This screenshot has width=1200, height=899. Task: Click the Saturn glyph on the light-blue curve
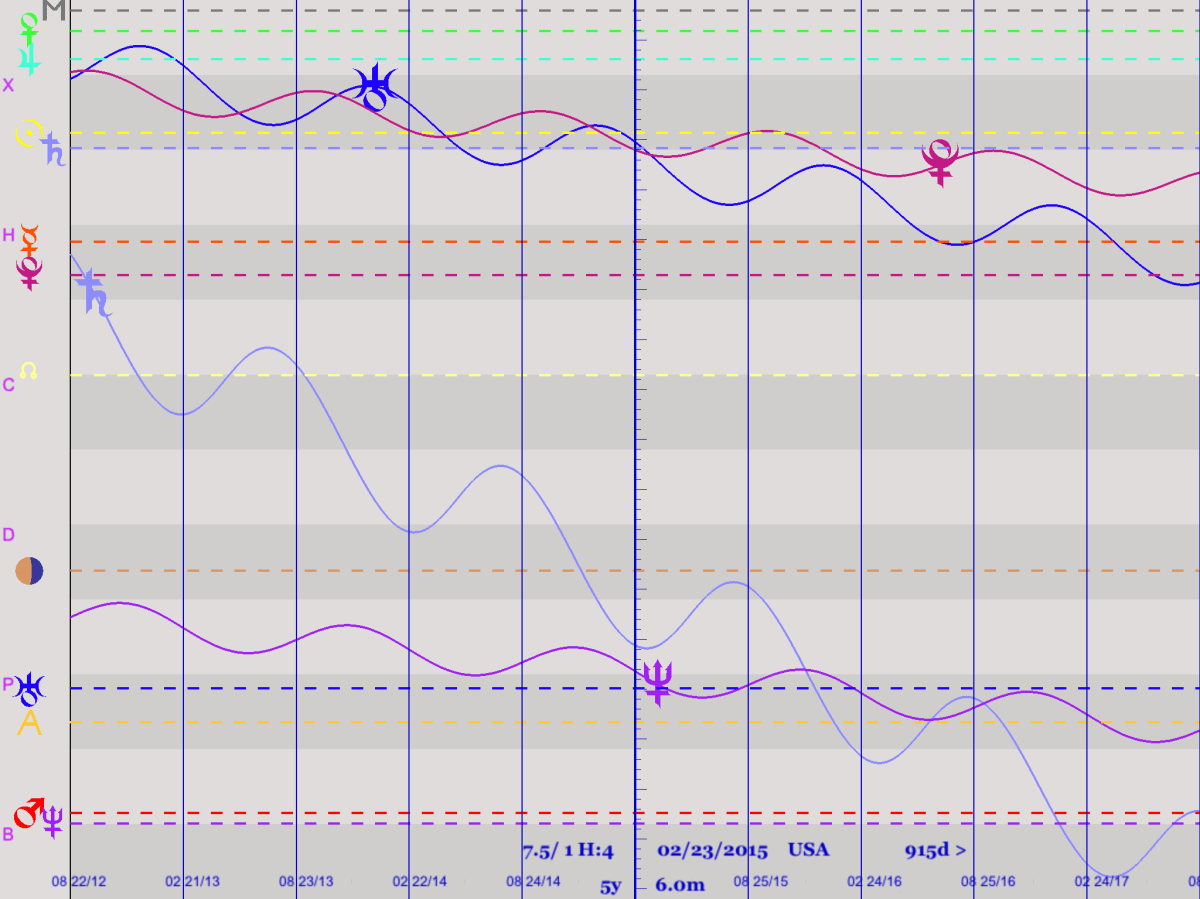95,294
